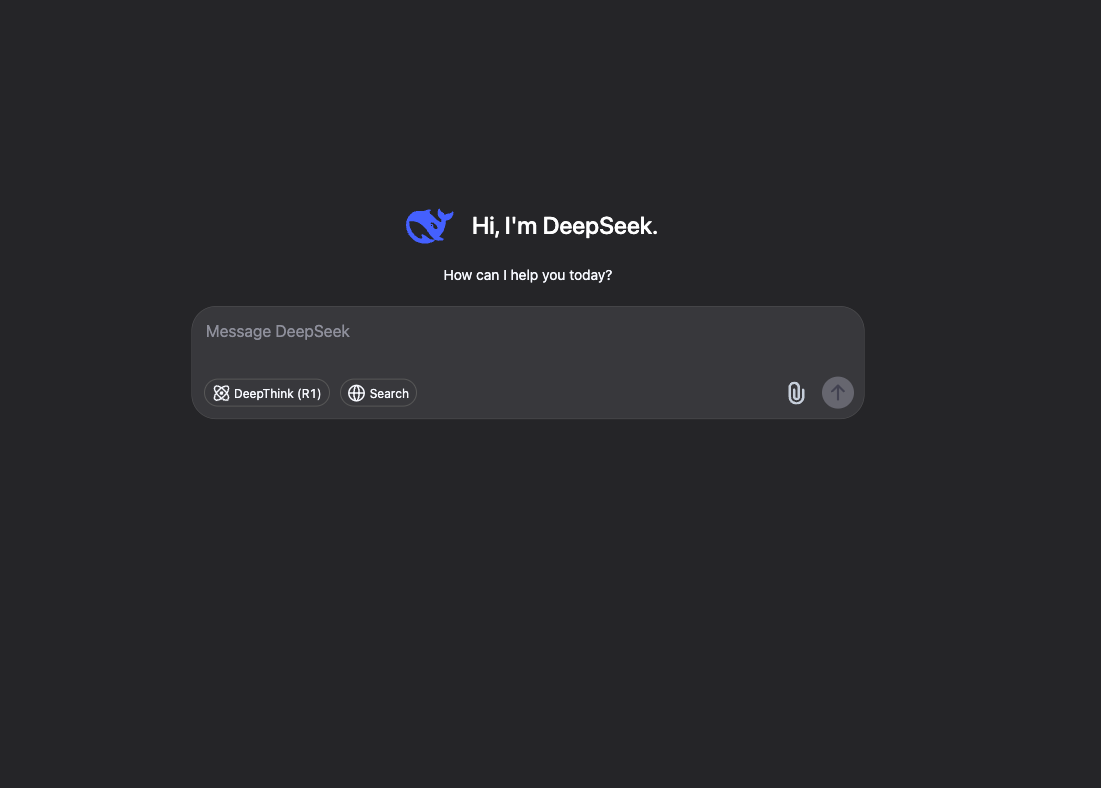Click the globe icon in Search pill
Viewport: 1101px width, 788px height.
(x=357, y=393)
